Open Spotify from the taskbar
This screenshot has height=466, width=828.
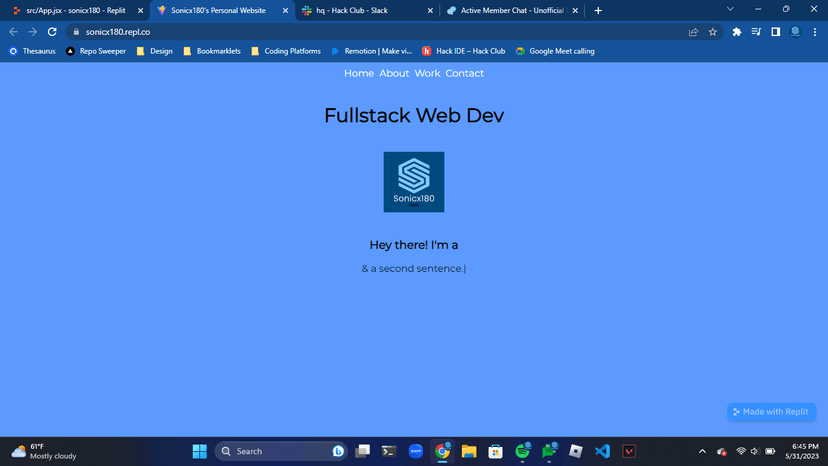(x=522, y=451)
